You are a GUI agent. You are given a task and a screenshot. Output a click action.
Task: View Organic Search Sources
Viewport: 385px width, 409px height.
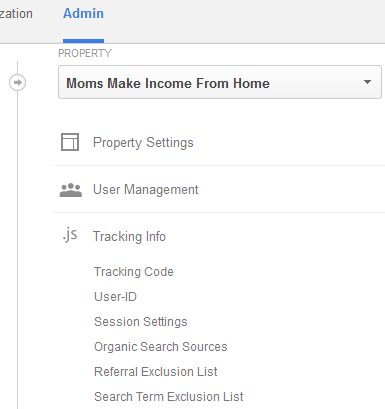(x=161, y=347)
